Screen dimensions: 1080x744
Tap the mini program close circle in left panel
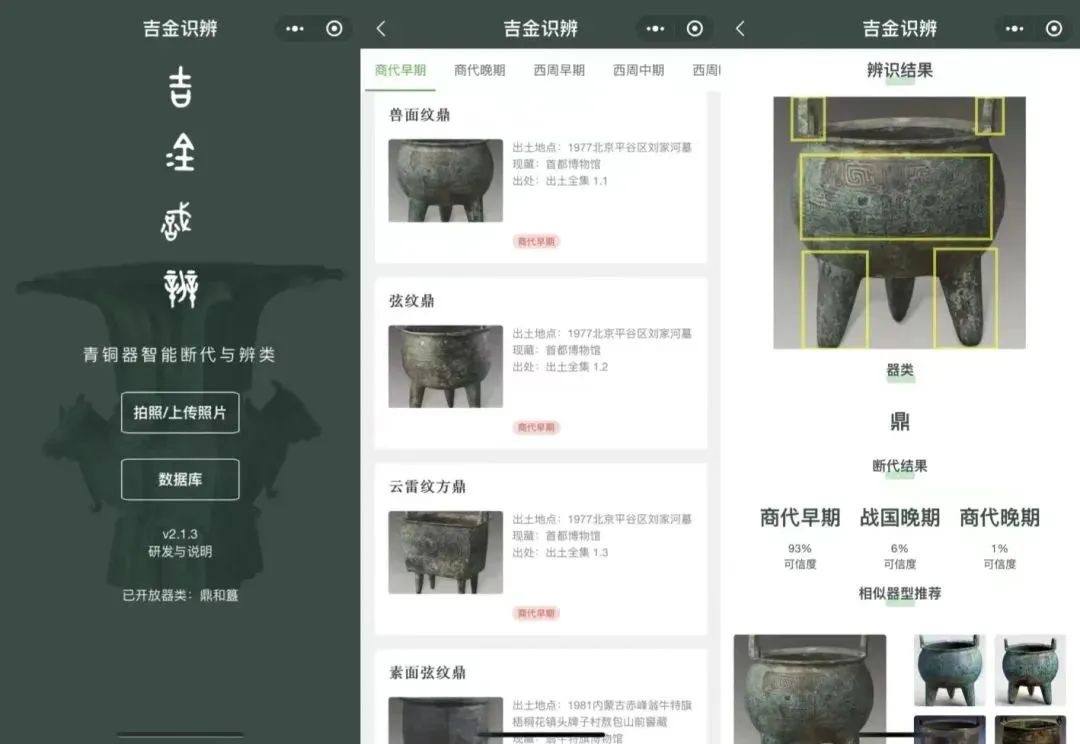(334, 29)
